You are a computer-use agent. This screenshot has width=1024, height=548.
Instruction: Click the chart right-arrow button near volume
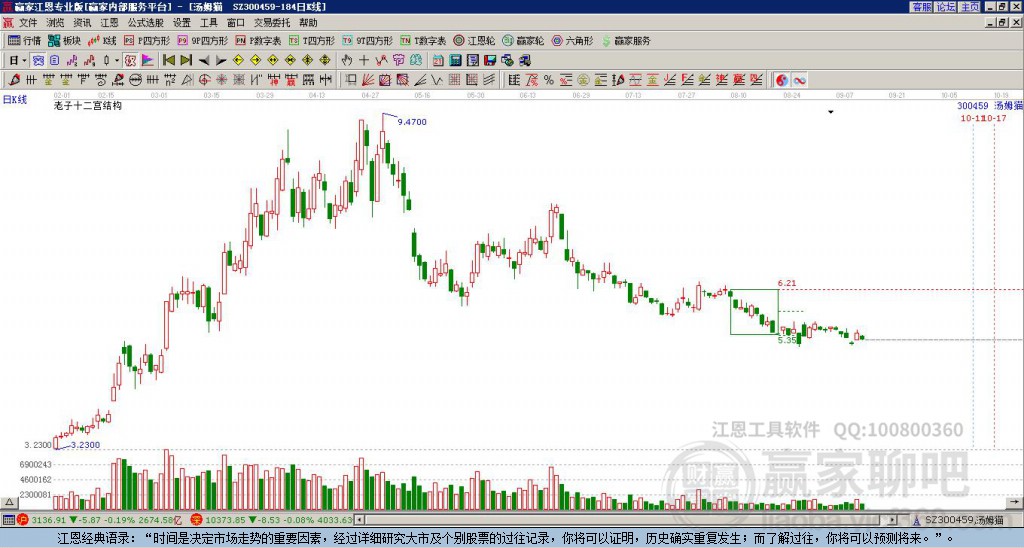click(1014, 502)
